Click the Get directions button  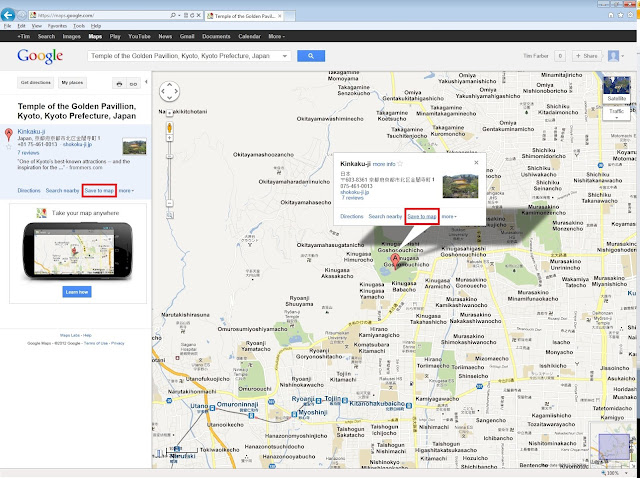click(36, 83)
